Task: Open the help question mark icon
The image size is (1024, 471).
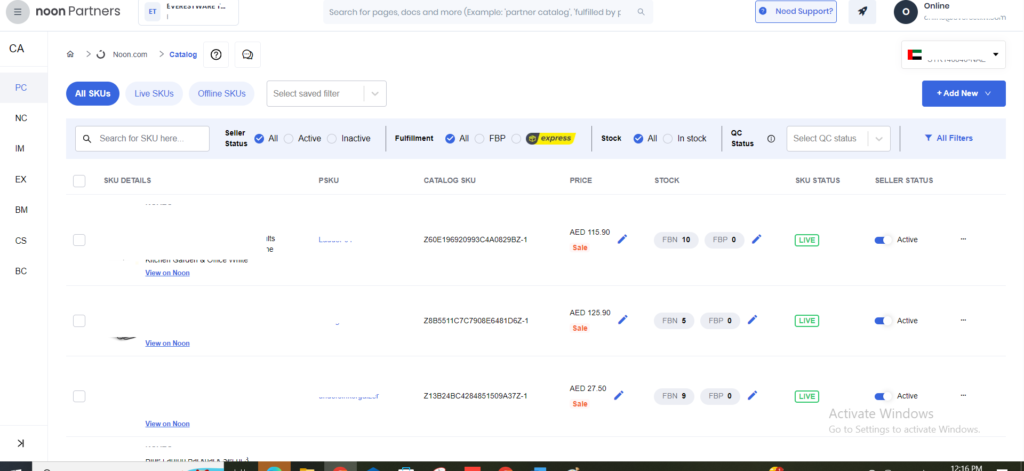Action: [216, 54]
